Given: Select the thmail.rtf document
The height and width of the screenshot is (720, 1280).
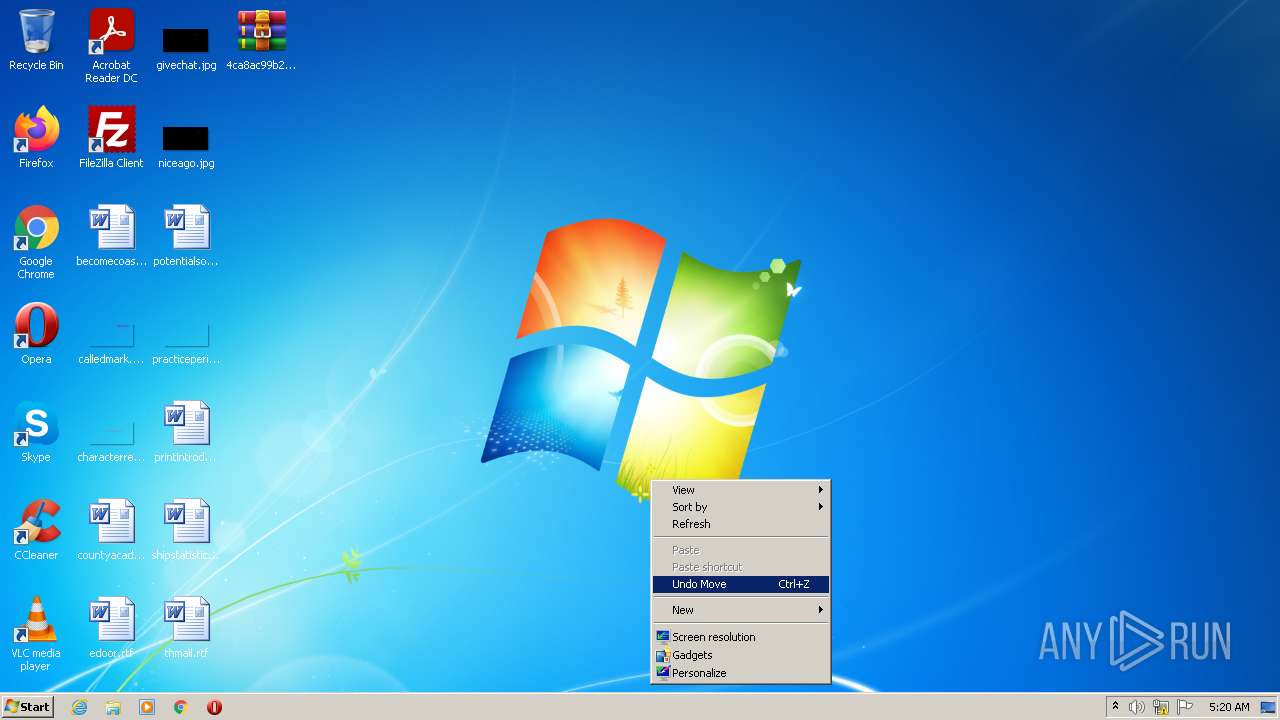Looking at the screenshot, I should coord(186,628).
